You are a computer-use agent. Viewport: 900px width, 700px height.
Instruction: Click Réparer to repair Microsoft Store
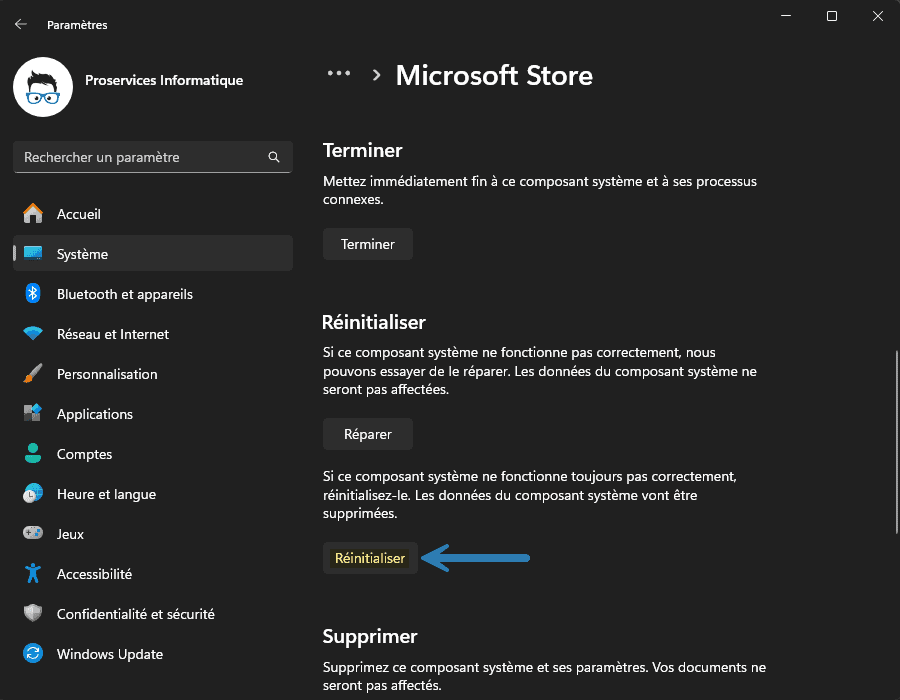tap(367, 433)
